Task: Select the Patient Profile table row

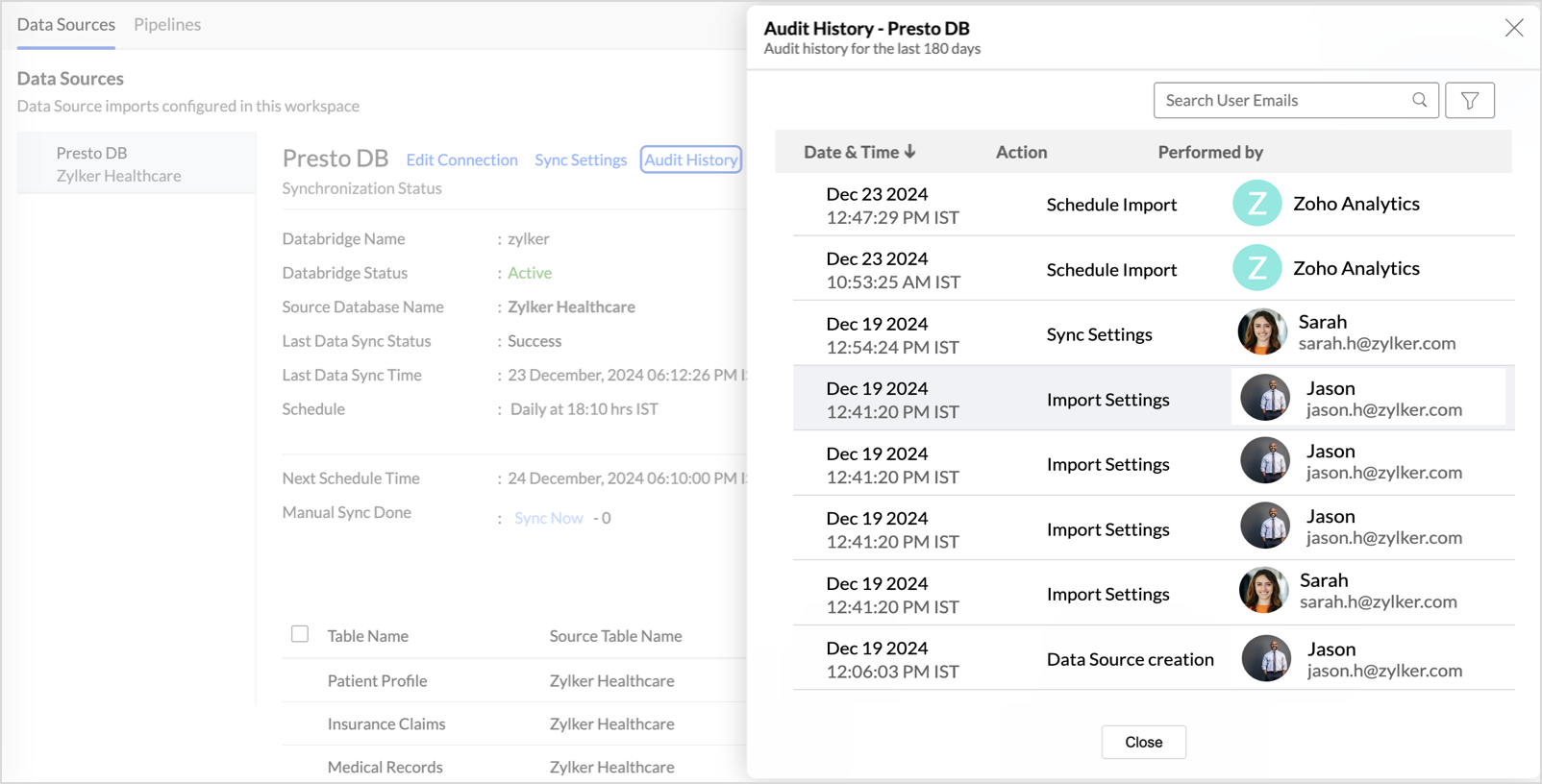Action: [x=514, y=680]
